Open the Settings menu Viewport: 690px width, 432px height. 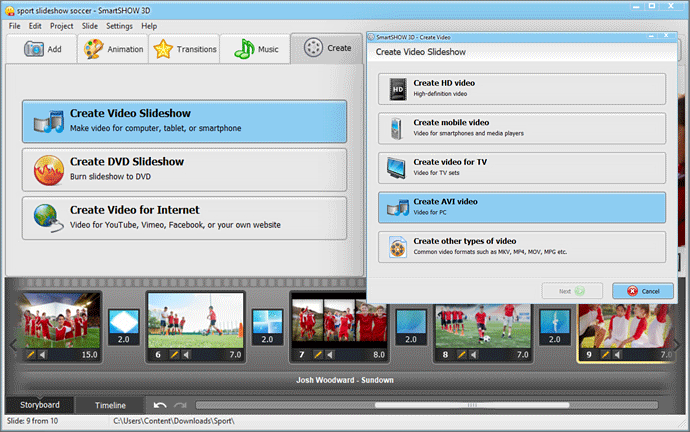pos(119,26)
